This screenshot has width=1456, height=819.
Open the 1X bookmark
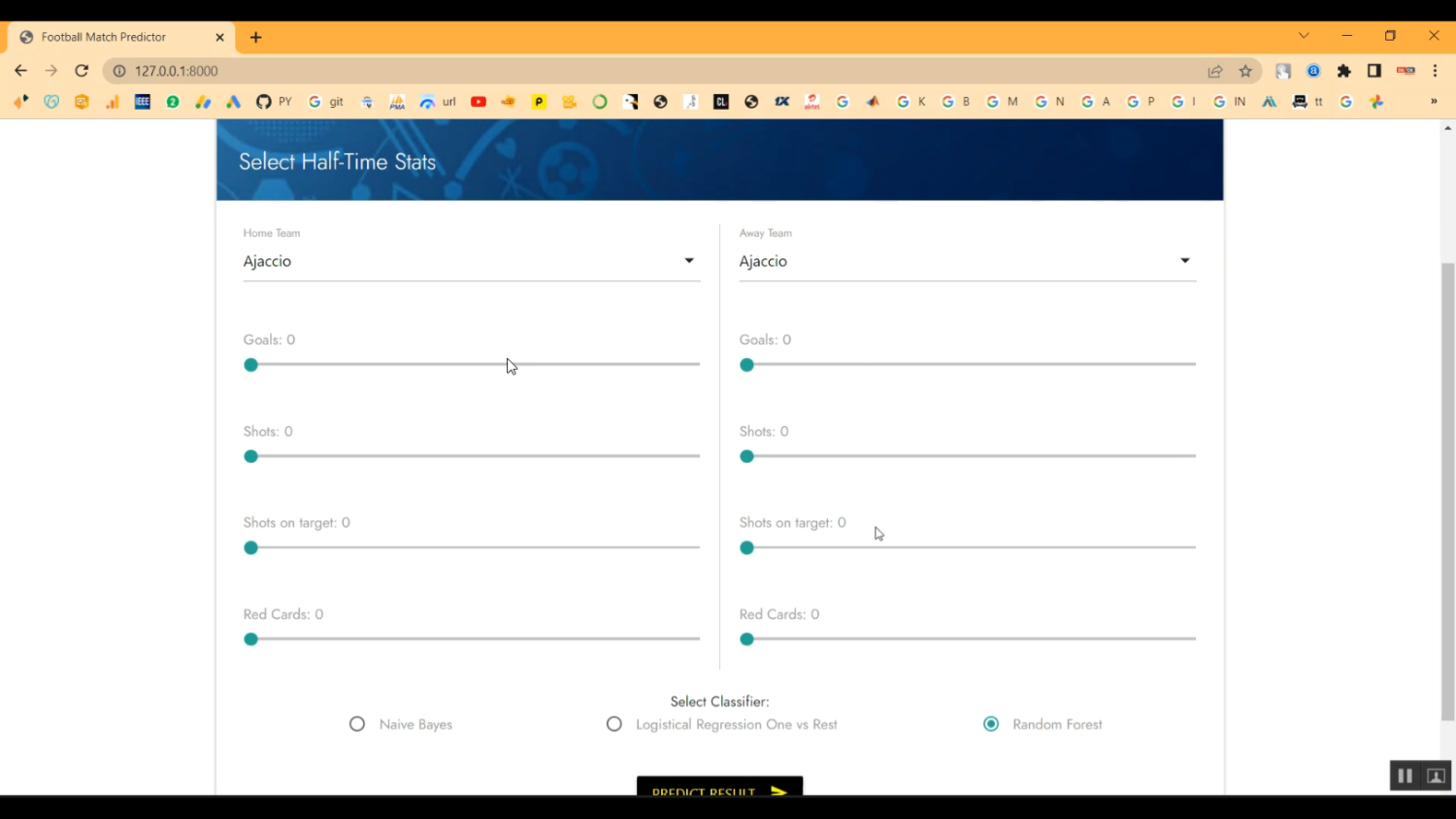point(781,102)
